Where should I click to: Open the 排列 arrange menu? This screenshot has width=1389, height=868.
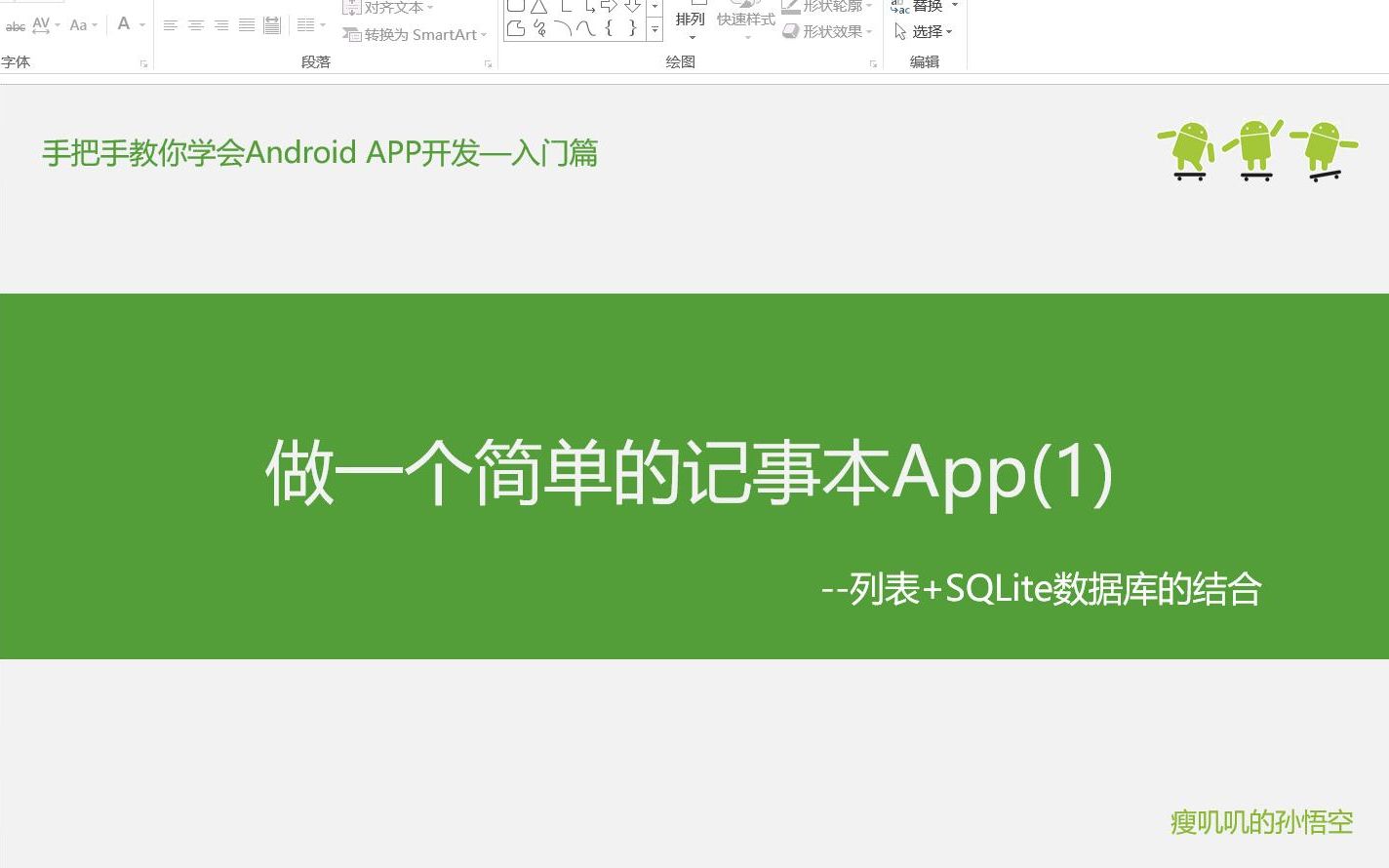[x=691, y=21]
